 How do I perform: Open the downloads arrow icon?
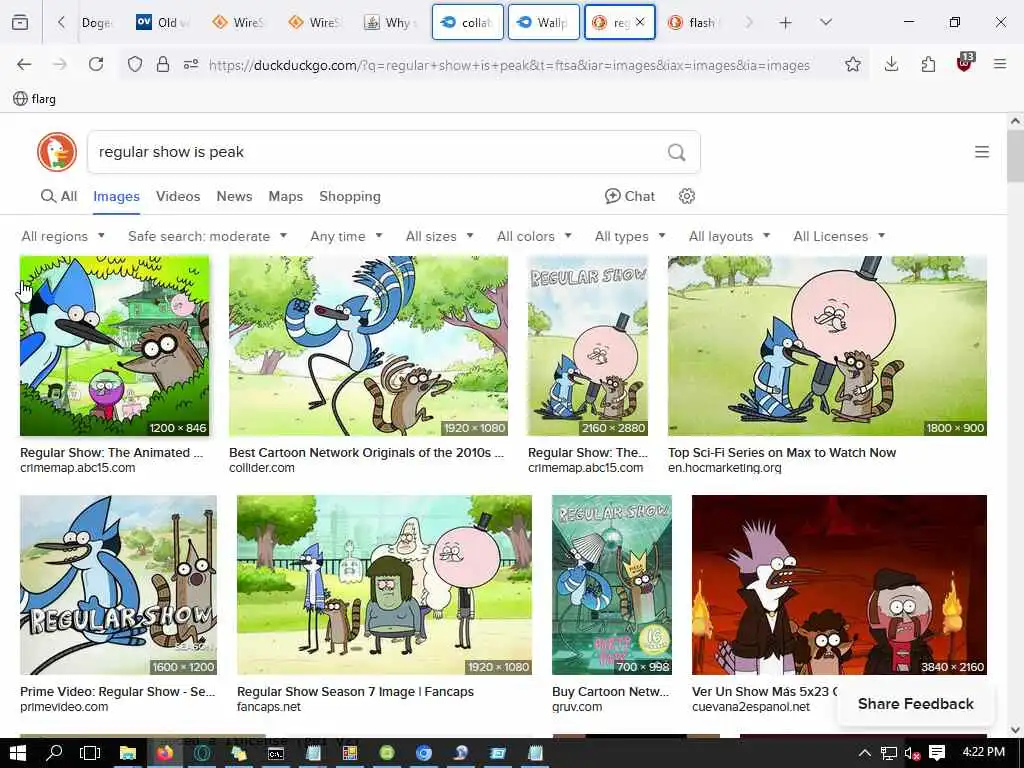[x=891, y=64]
